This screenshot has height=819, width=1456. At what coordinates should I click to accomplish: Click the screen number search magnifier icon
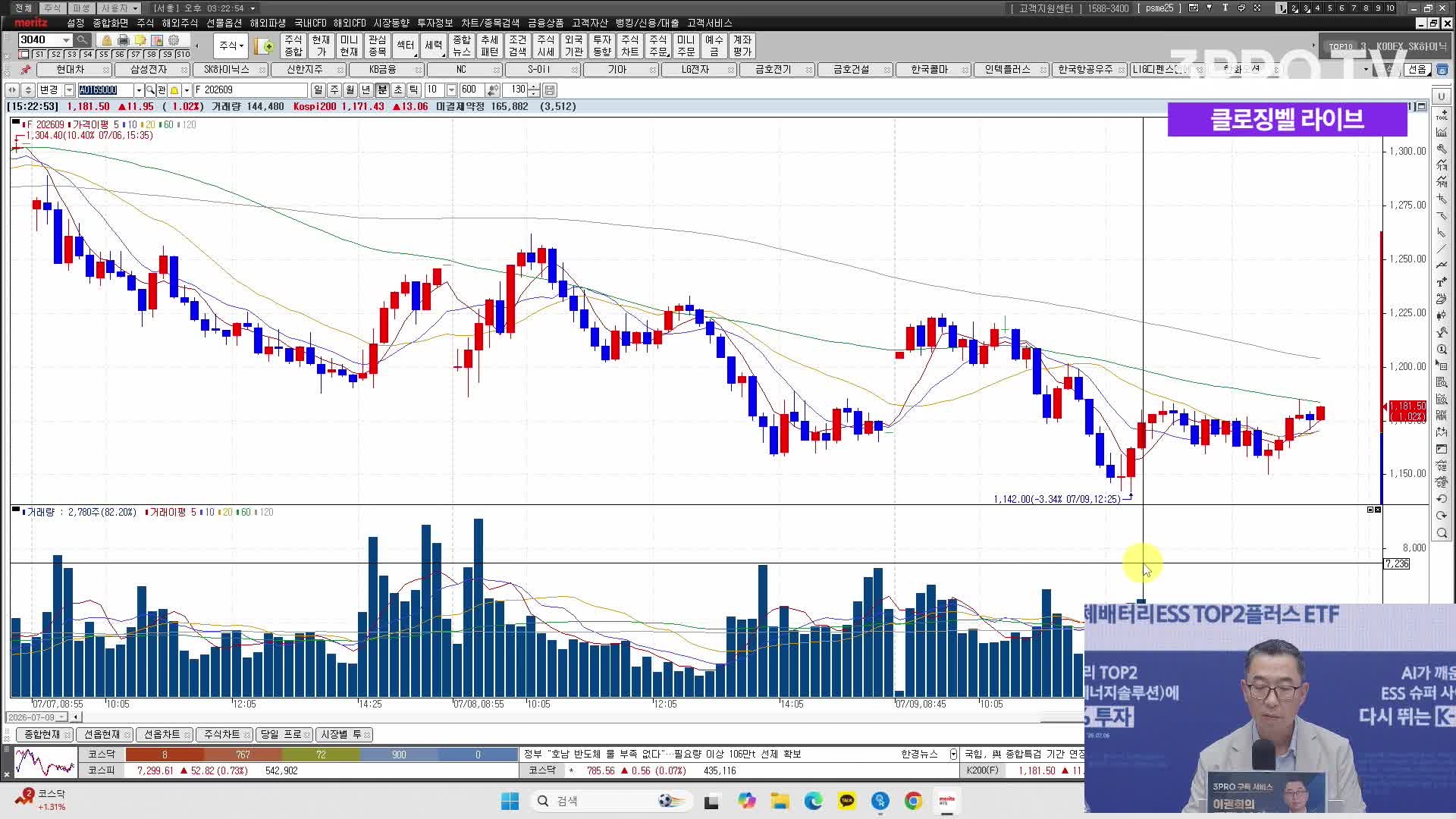pos(83,40)
